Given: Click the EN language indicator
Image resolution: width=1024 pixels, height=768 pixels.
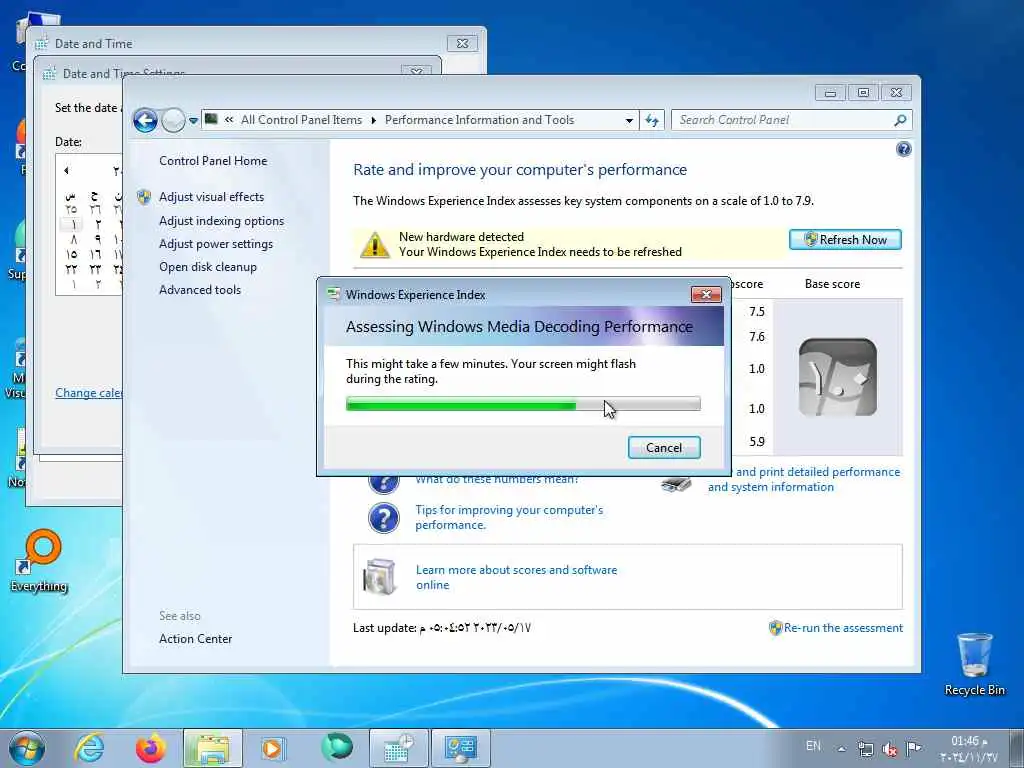Looking at the screenshot, I should [x=813, y=745].
